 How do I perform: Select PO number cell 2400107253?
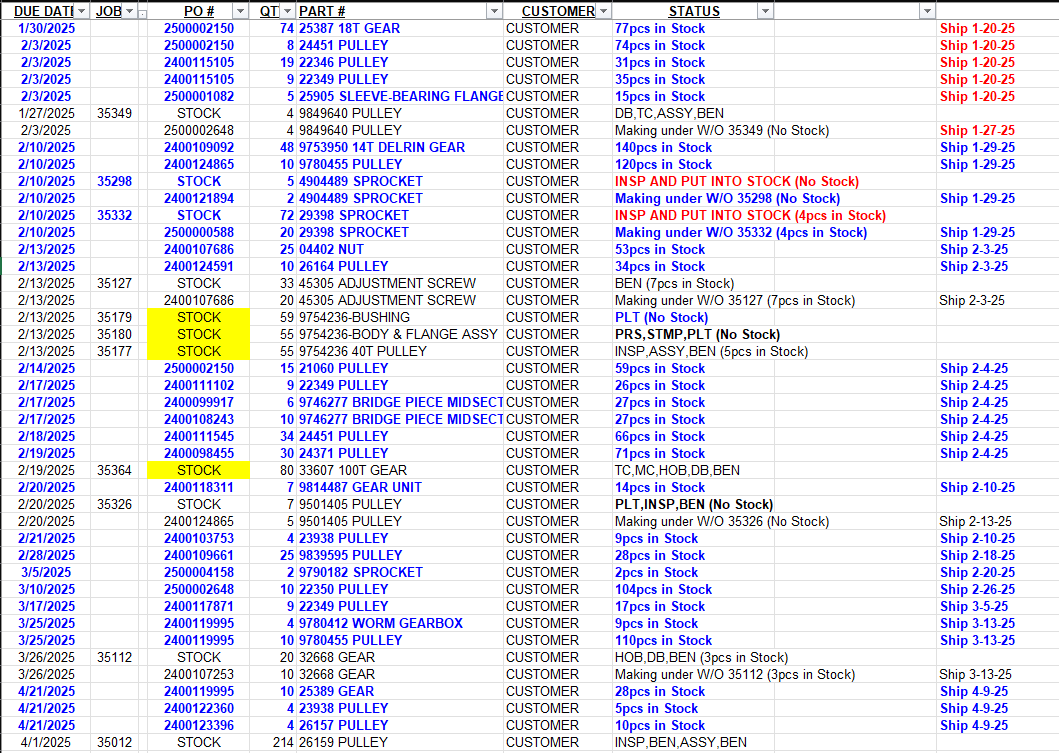pos(199,675)
